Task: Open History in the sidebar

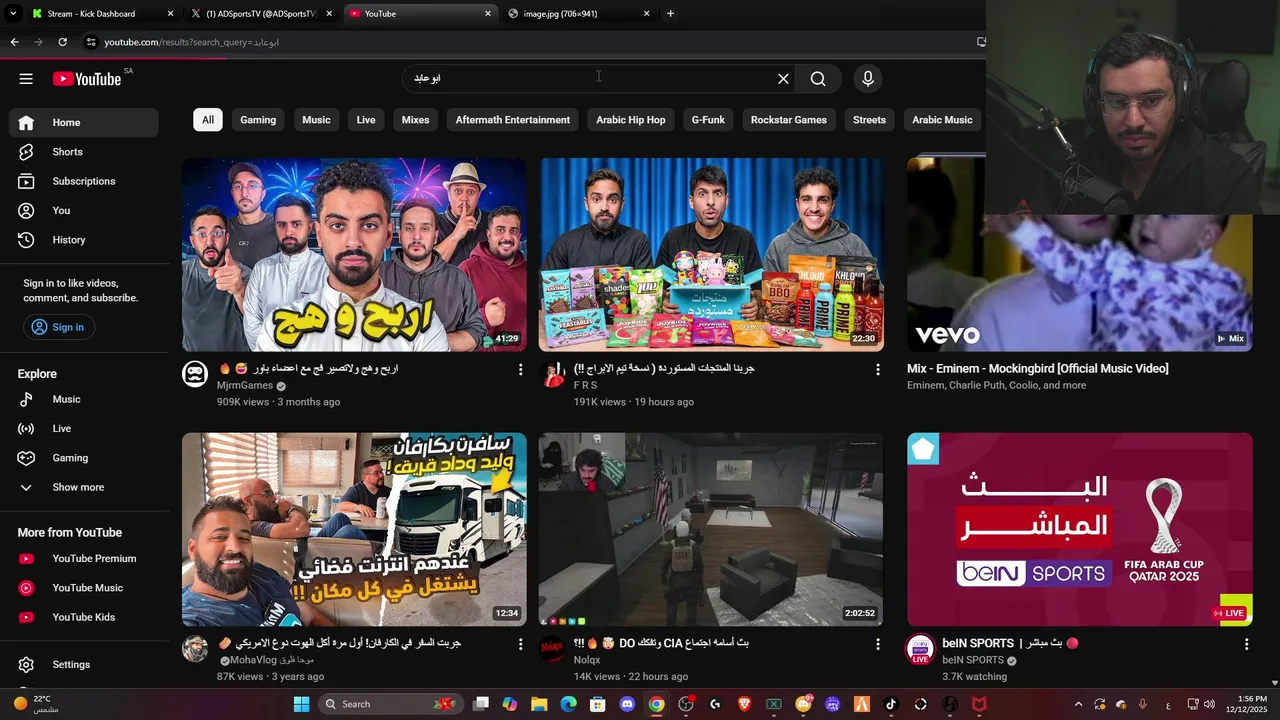Action: (84, 240)
